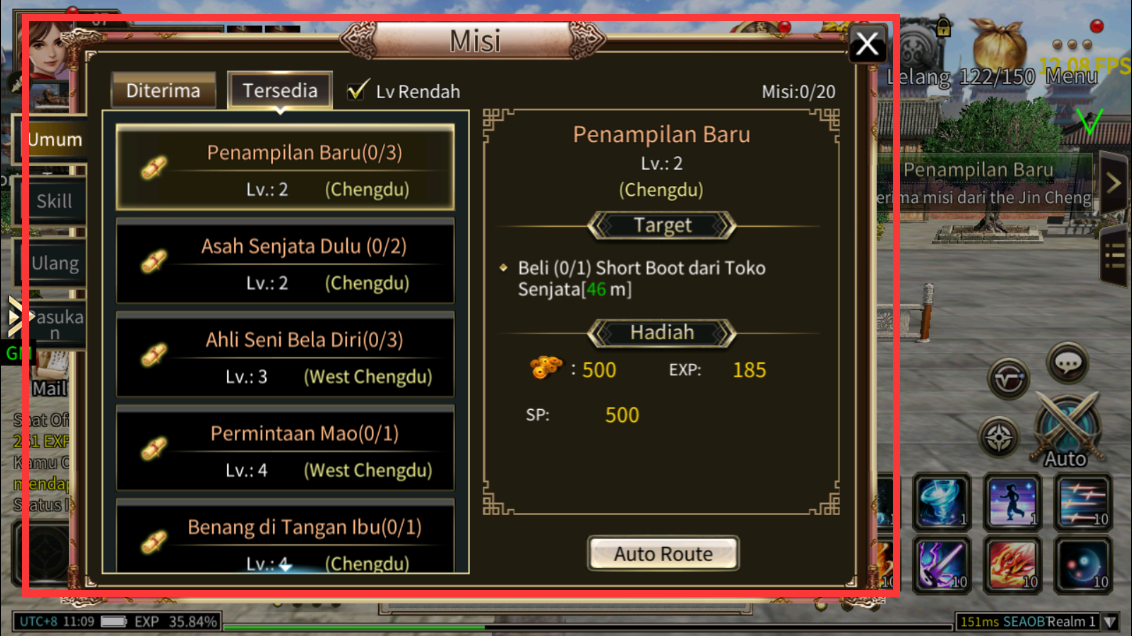
Task: Select the Tersedia tab
Action: [x=280, y=91]
